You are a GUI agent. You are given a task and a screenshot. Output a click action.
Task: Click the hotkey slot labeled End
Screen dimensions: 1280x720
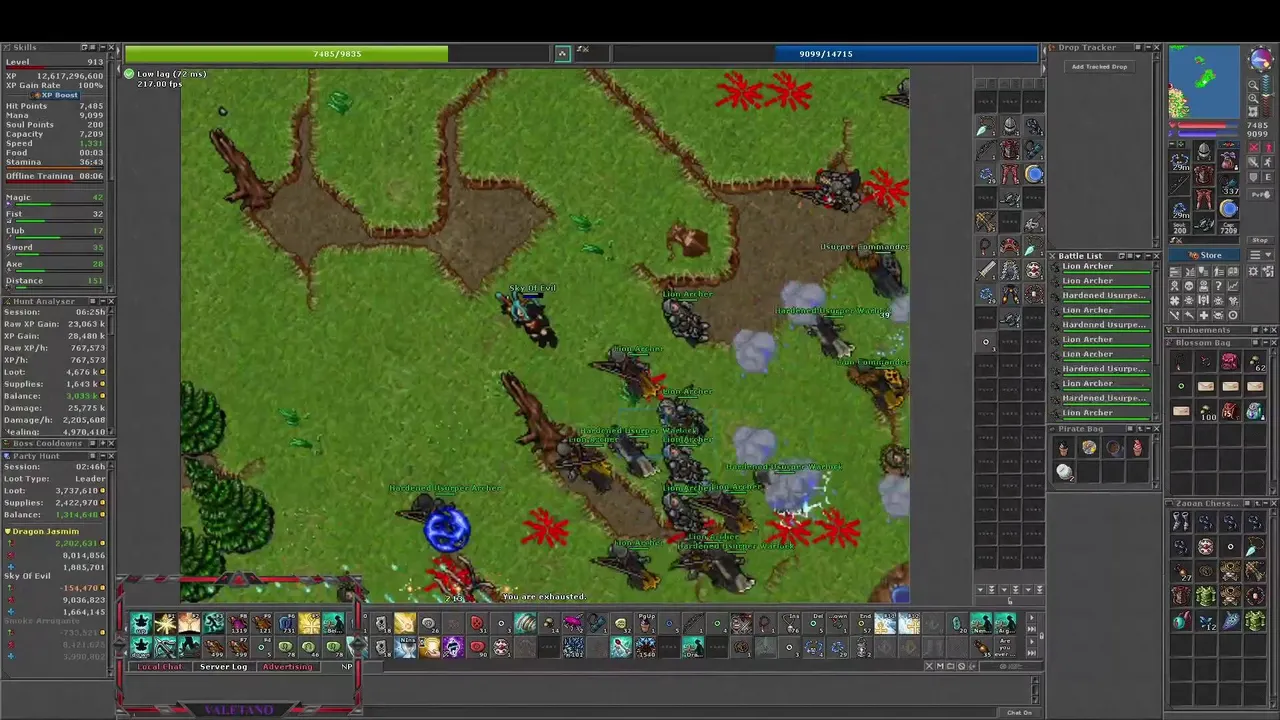(x=862, y=623)
